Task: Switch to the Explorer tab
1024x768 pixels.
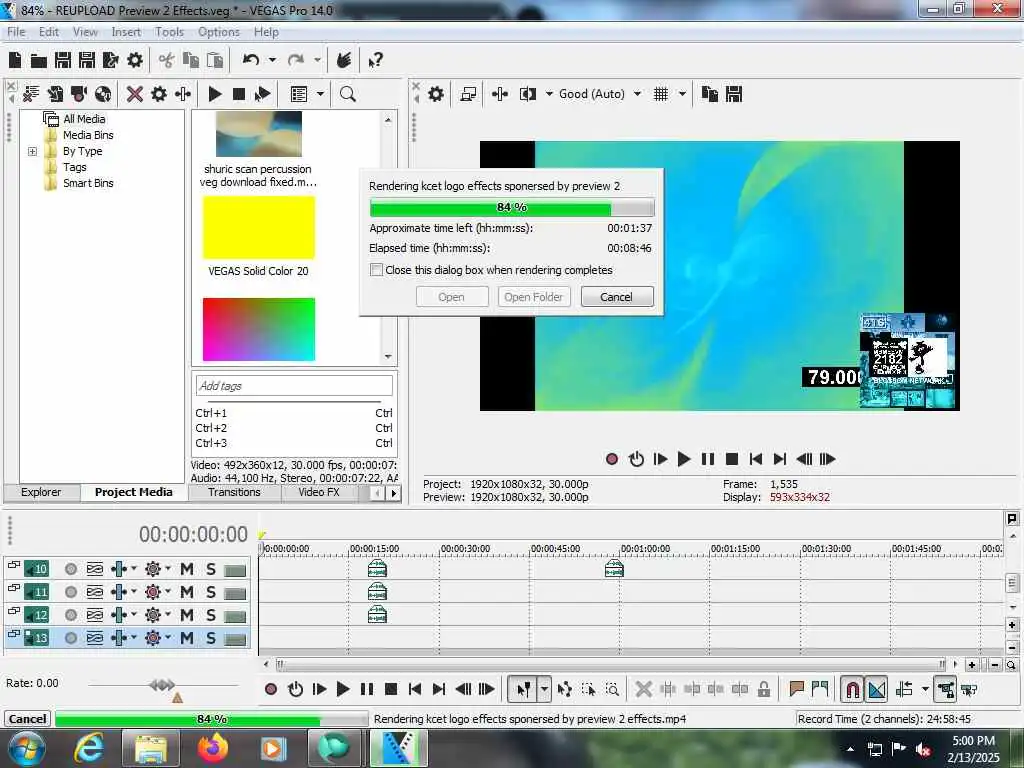Action: [x=40, y=492]
